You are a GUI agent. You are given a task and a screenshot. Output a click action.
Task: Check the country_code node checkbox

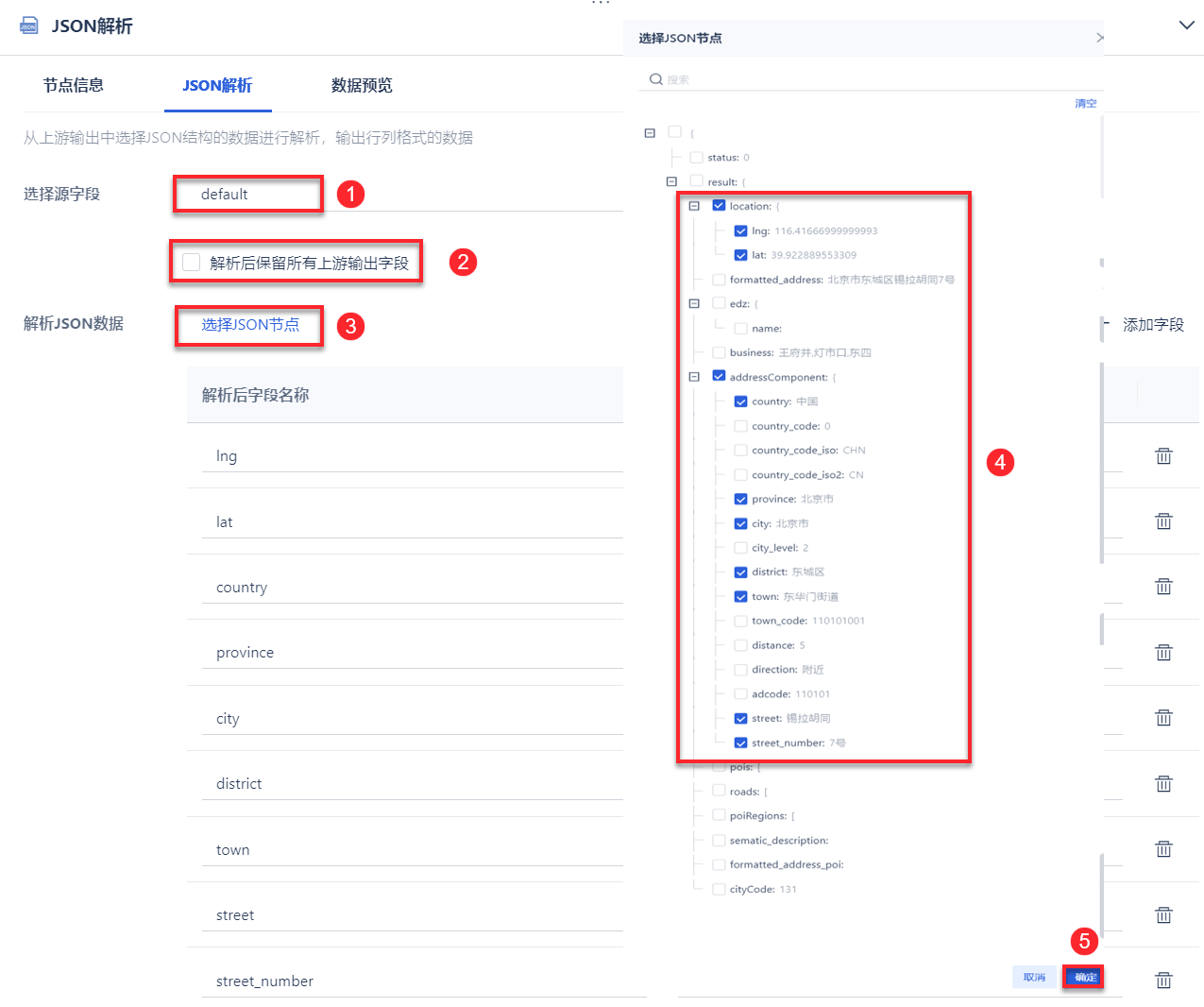click(741, 426)
